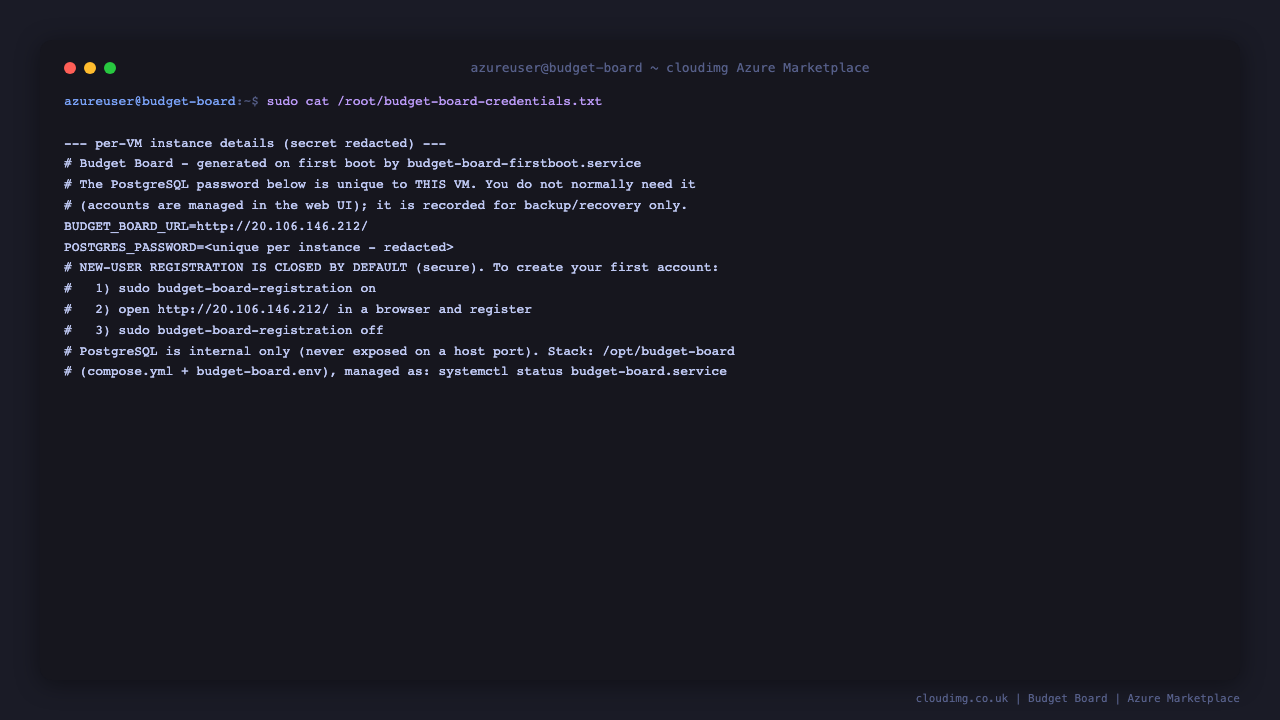
Task: Click the 'unique to THIS VM' comment line
Action: click(x=380, y=184)
